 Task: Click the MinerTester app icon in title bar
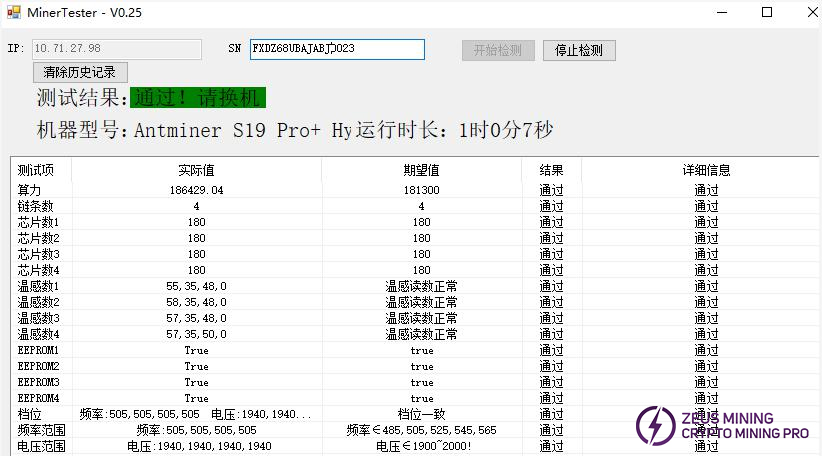point(14,12)
